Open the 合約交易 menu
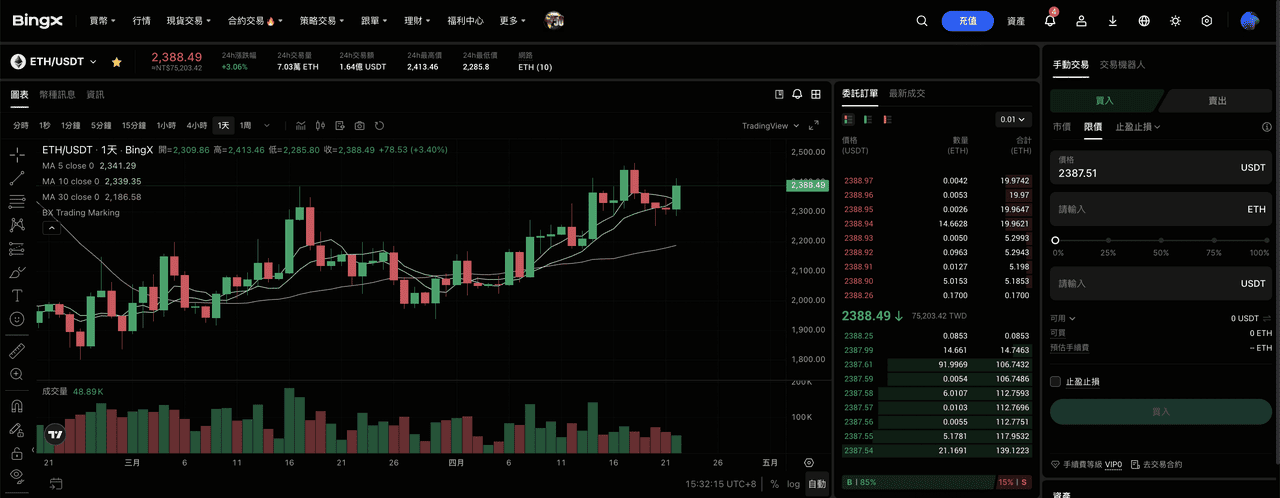 pyautogui.click(x=254, y=20)
